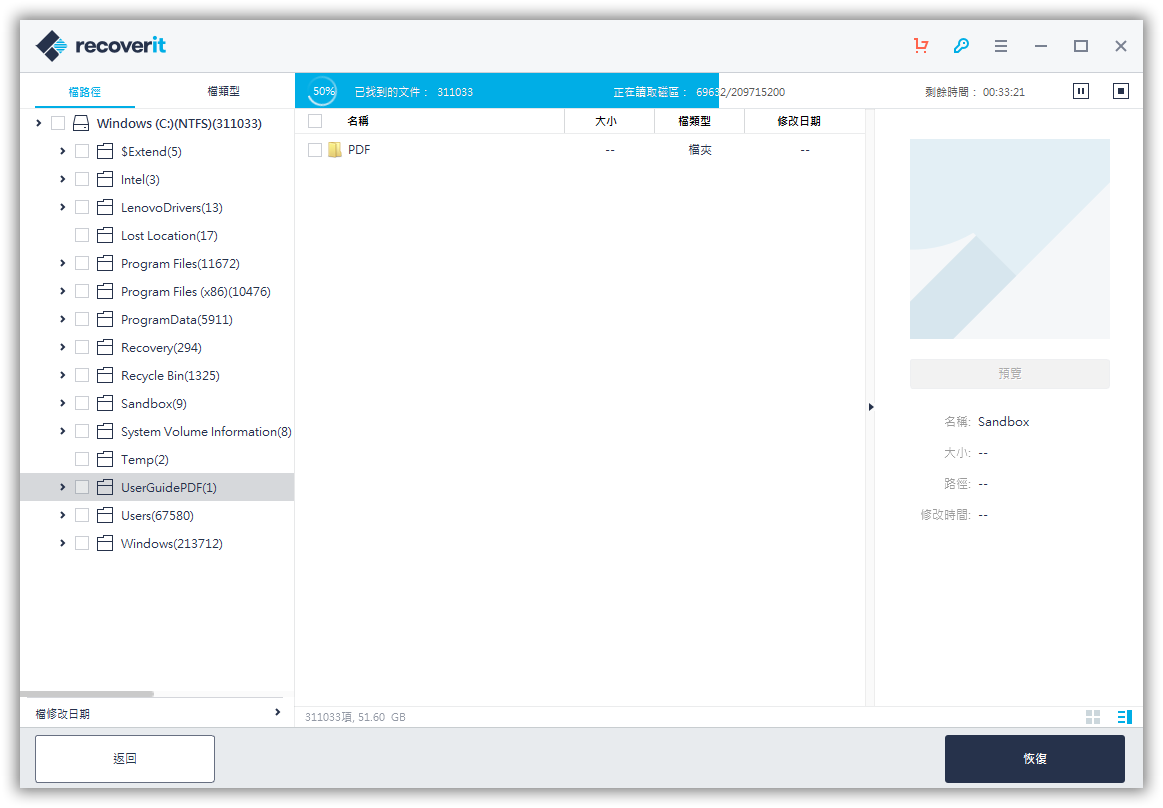Select all files using header checkbox

point(315,121)
